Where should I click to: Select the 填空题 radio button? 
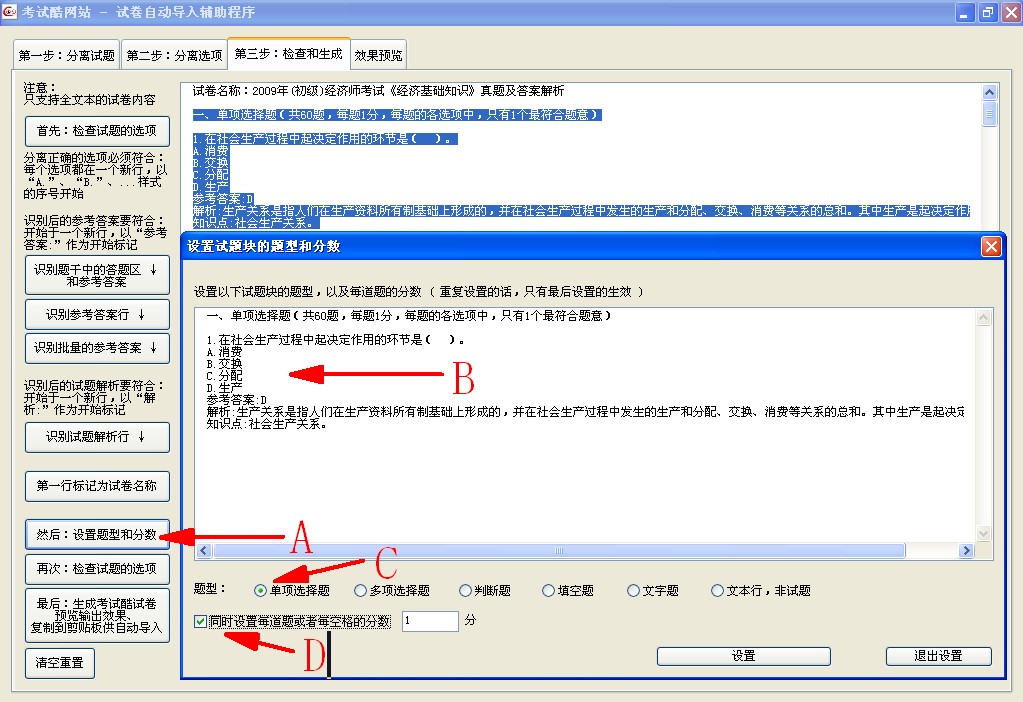pyautogui.click(x=548, y=591)
